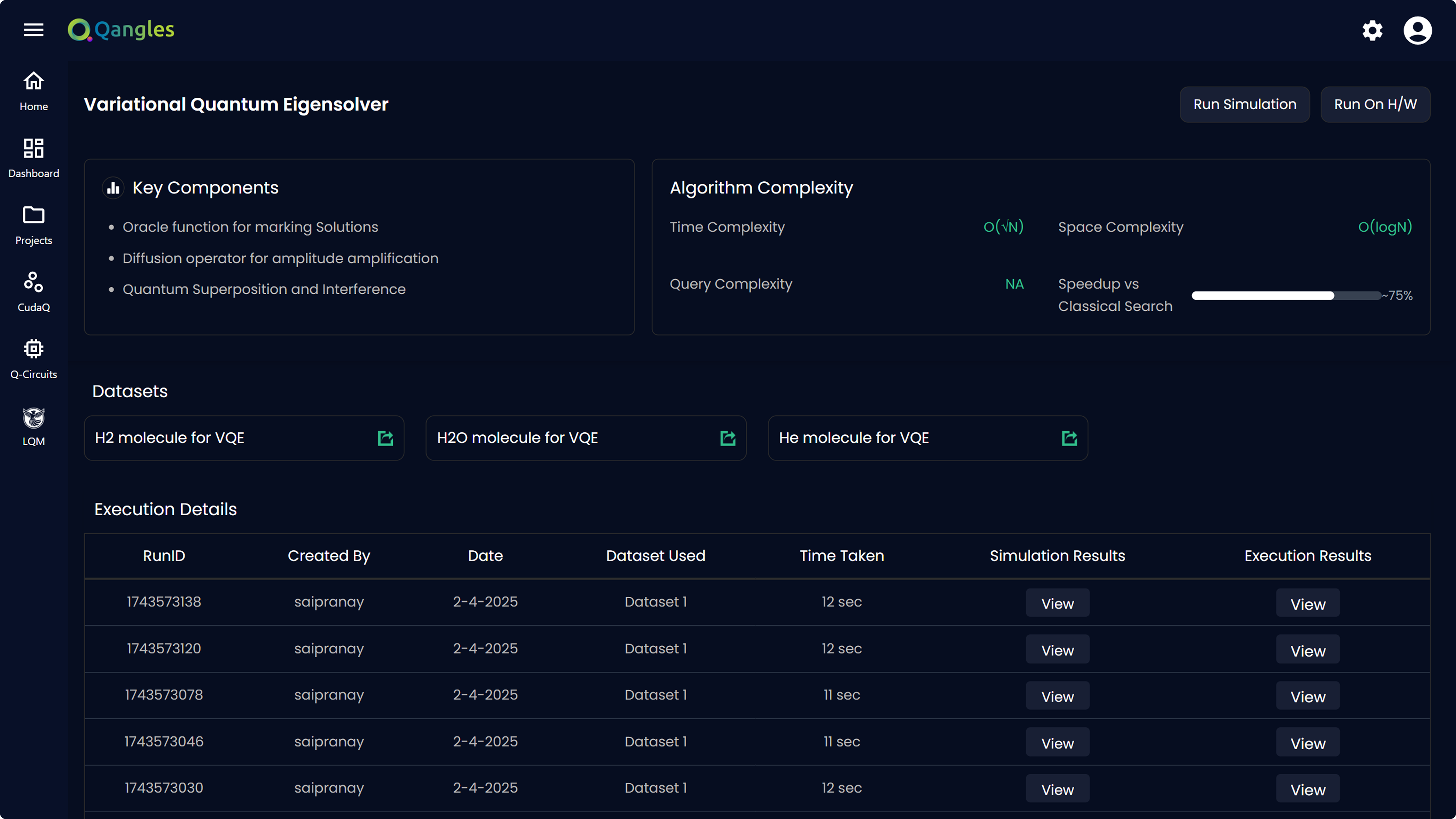
Task: Open the hamburger menu icon
Action: click(33, 30)
